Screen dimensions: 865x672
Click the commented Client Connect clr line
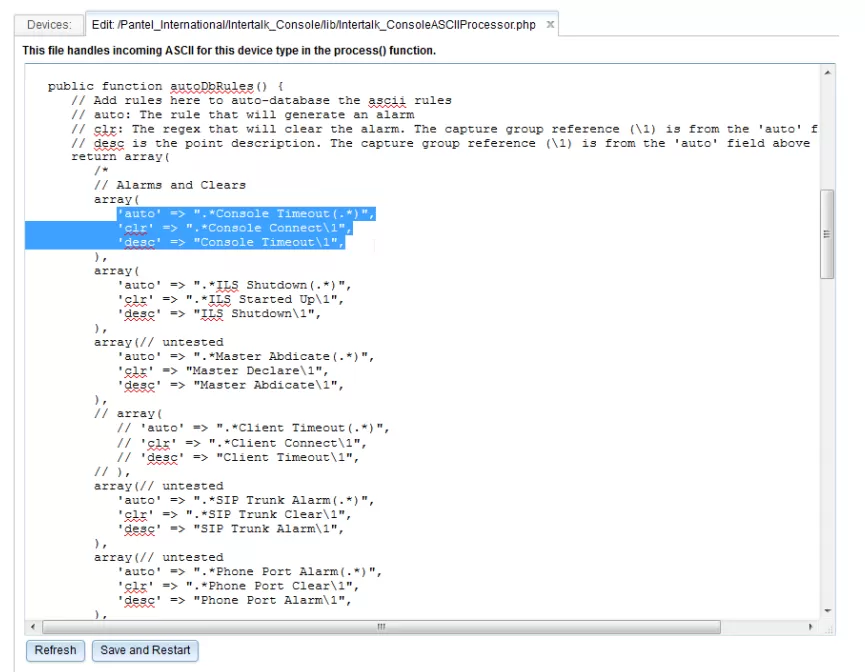[240, 443]
